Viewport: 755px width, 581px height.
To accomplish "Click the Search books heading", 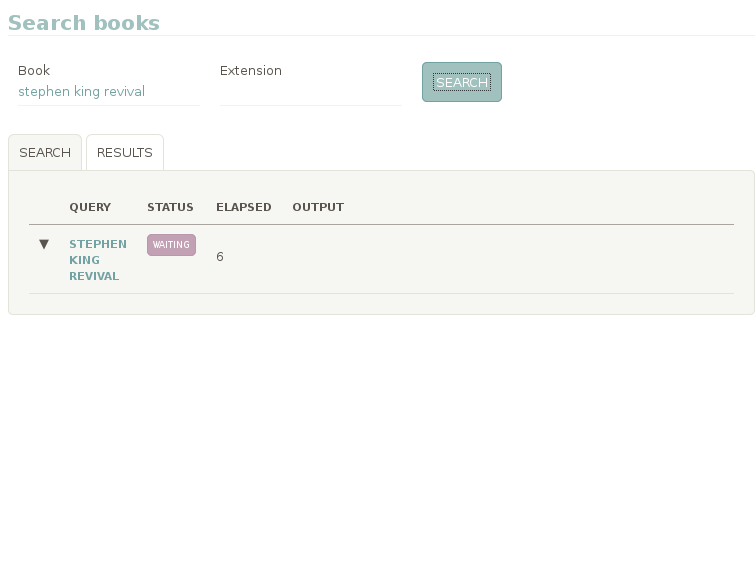I will pos(84,23).
